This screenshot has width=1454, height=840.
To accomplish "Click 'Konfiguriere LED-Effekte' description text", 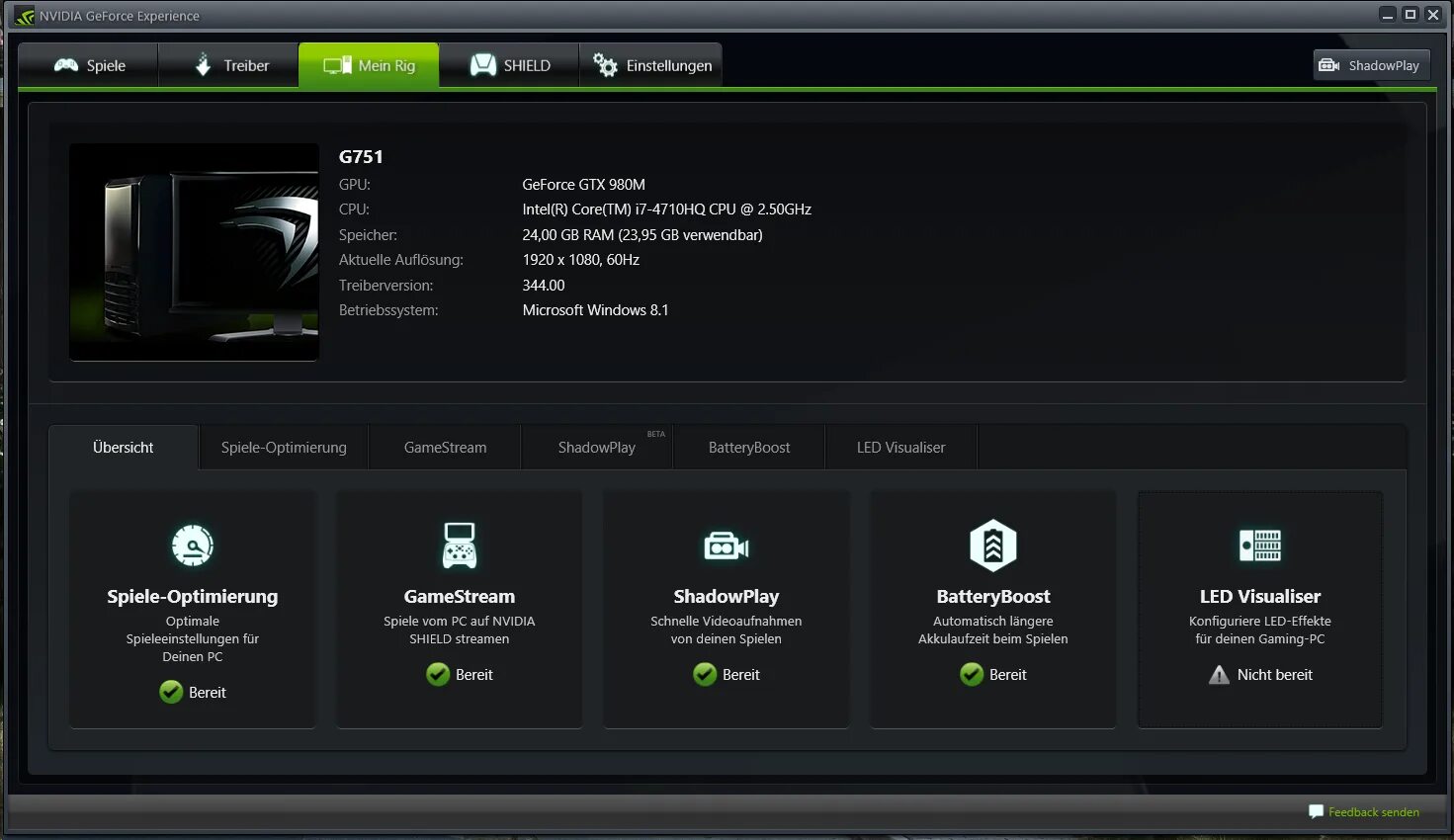I will tap(1260, 630).
